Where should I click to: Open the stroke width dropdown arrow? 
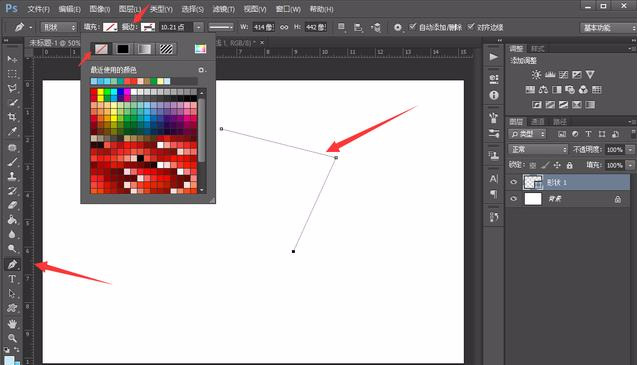tap(198, 27)
